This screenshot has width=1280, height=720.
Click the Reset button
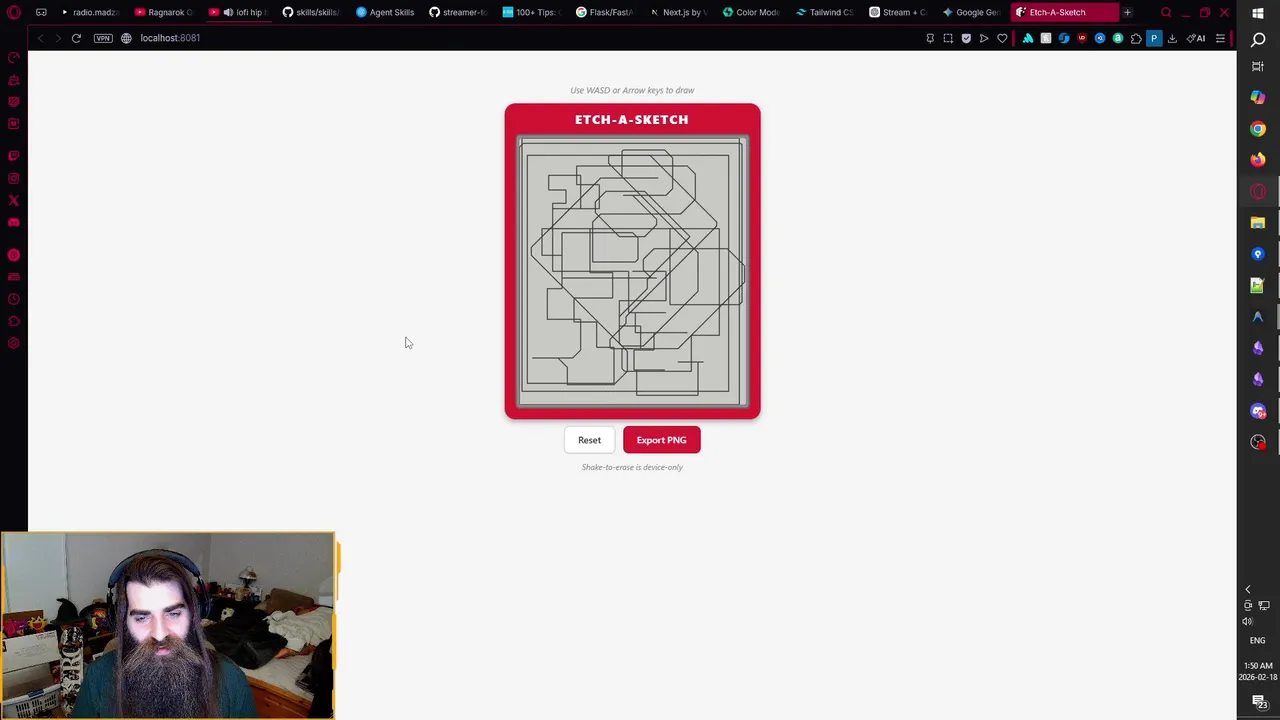(589, 440)
